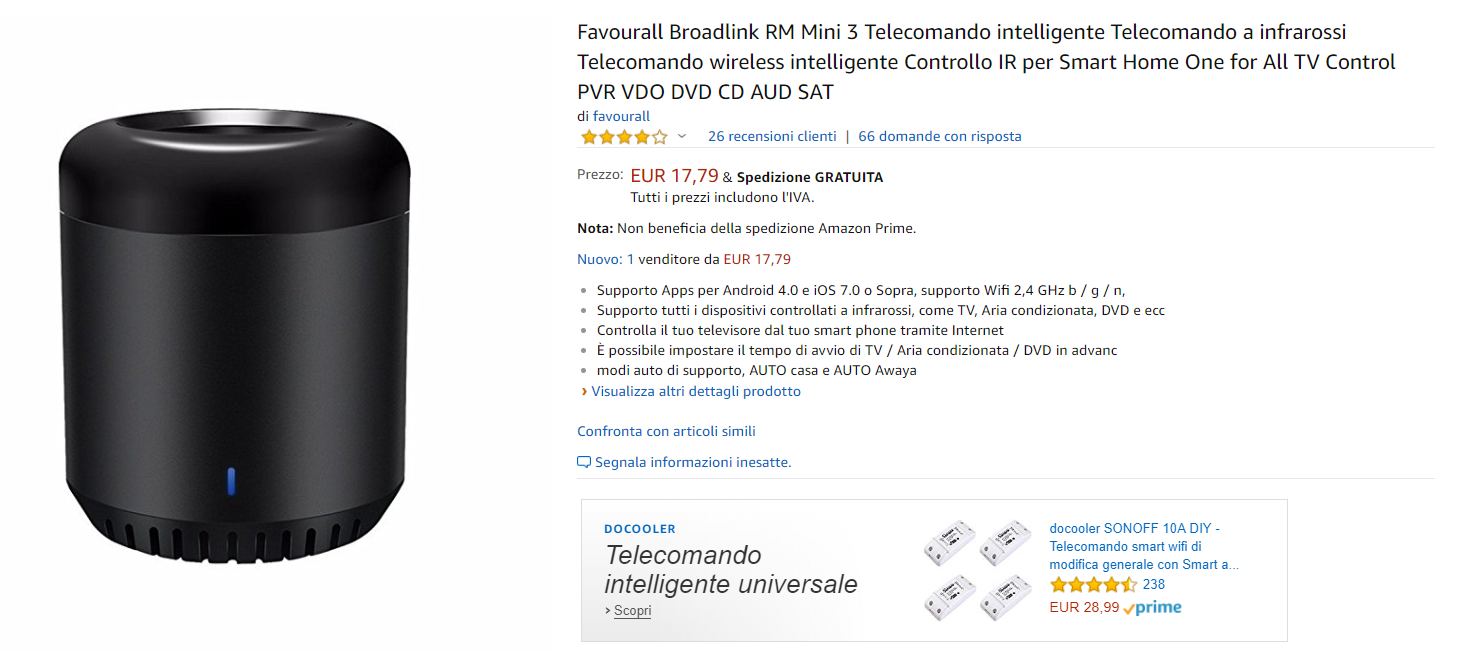The height and width of the screenshot is (652, 1461).
Task: Open the 26 recensioni clienti link
Action: coord(772,136)
